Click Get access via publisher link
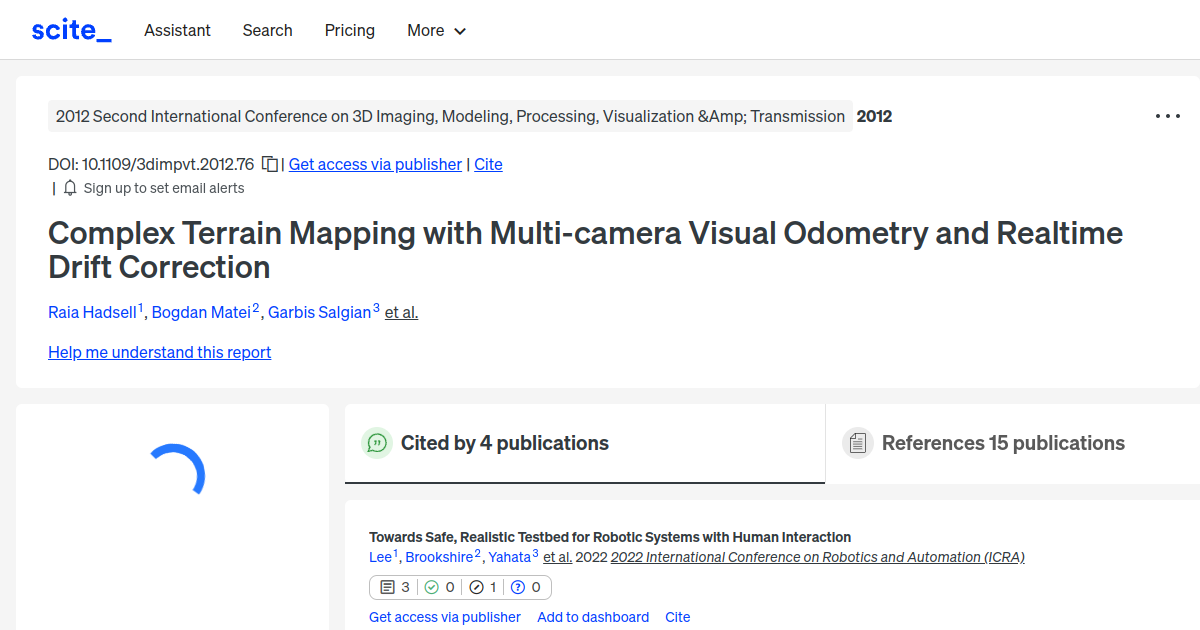Screen dimensions: 1200x630 tap(375, 164)
